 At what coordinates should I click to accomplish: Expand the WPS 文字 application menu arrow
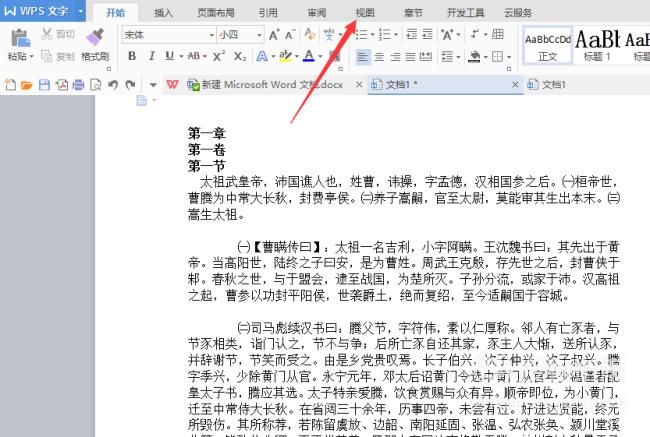(x=80, y=11)
